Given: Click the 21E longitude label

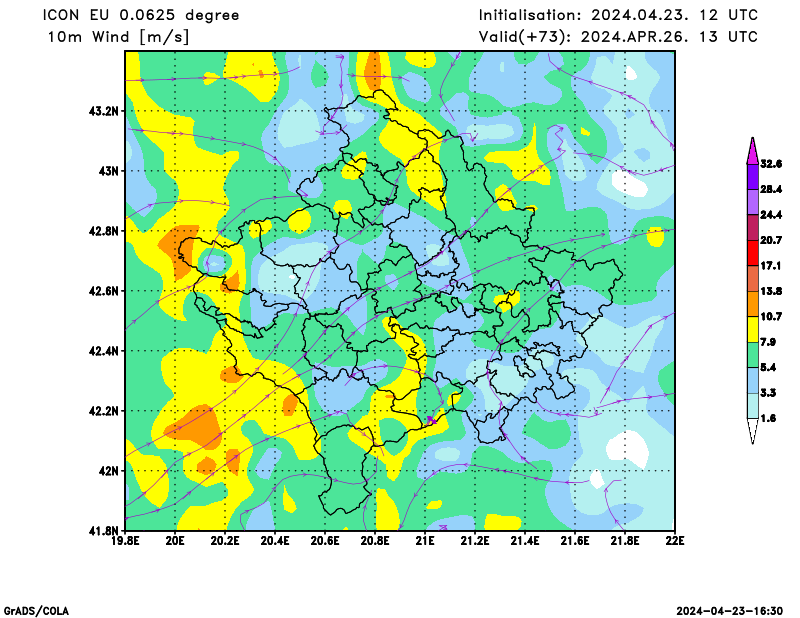Looking at the screenshot, I should click(x=425, y=541).
